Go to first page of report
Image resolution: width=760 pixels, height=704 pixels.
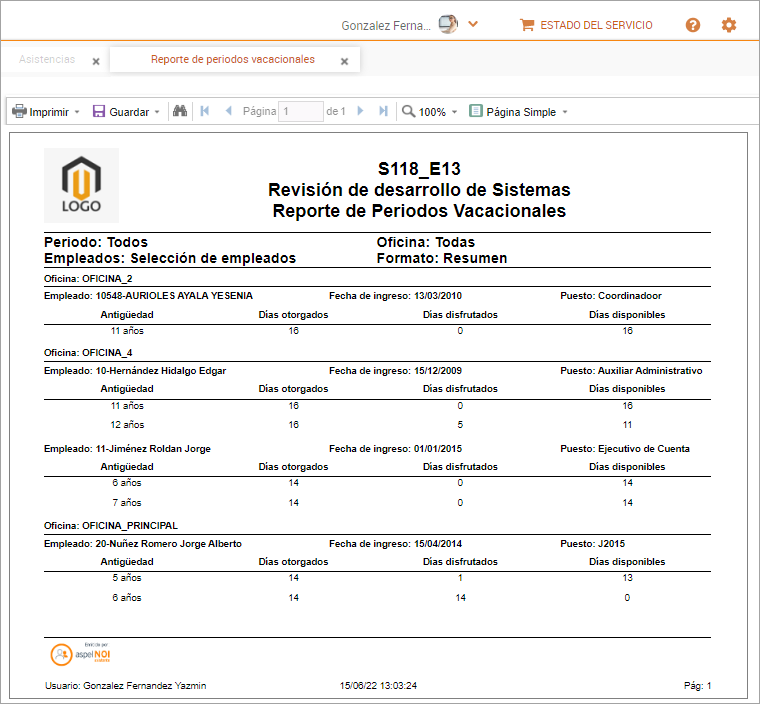tap(205, 112)
